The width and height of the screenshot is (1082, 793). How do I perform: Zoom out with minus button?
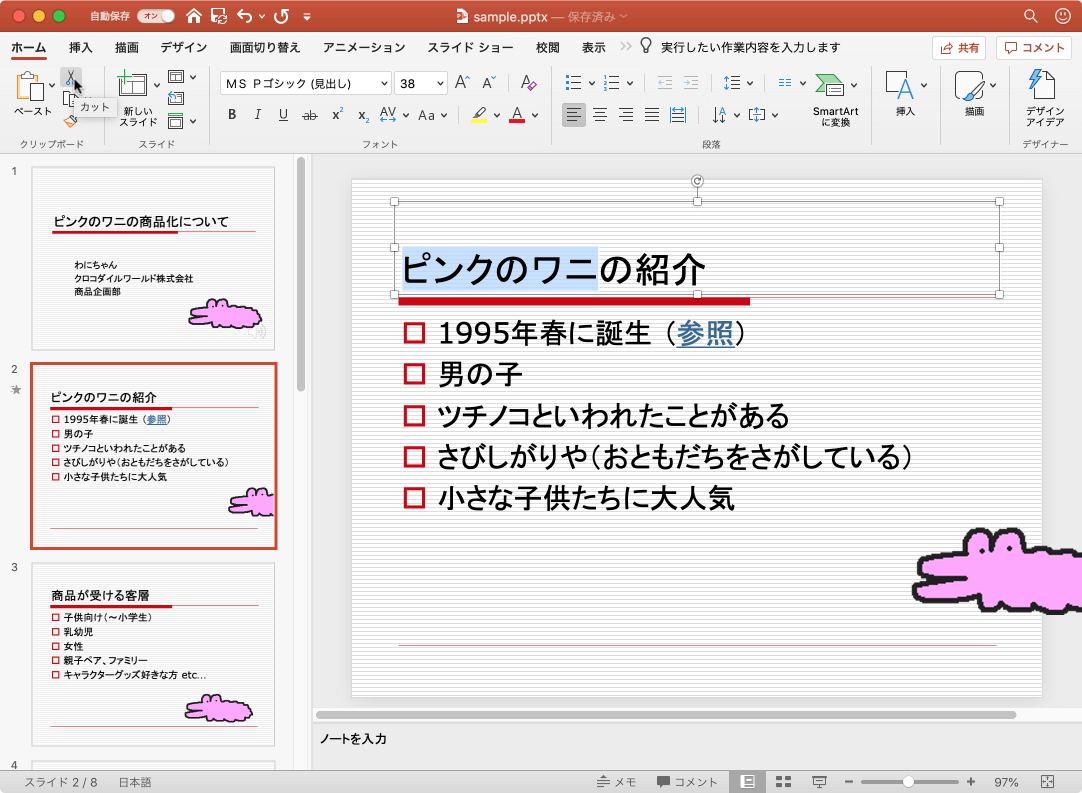(x=849, y=781)
